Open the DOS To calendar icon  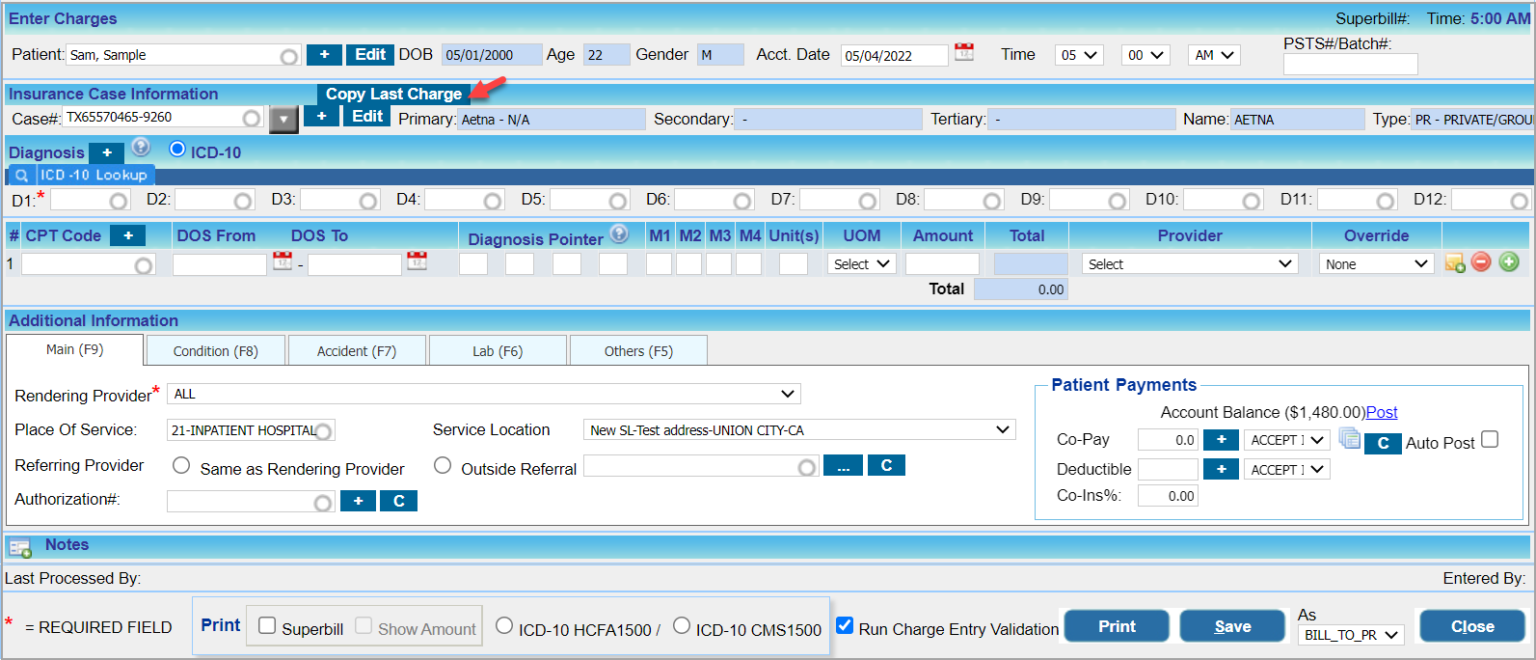[417, 263]
